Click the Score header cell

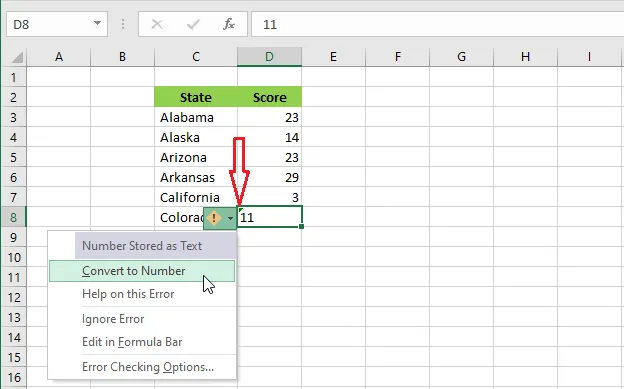pos(270,97)
